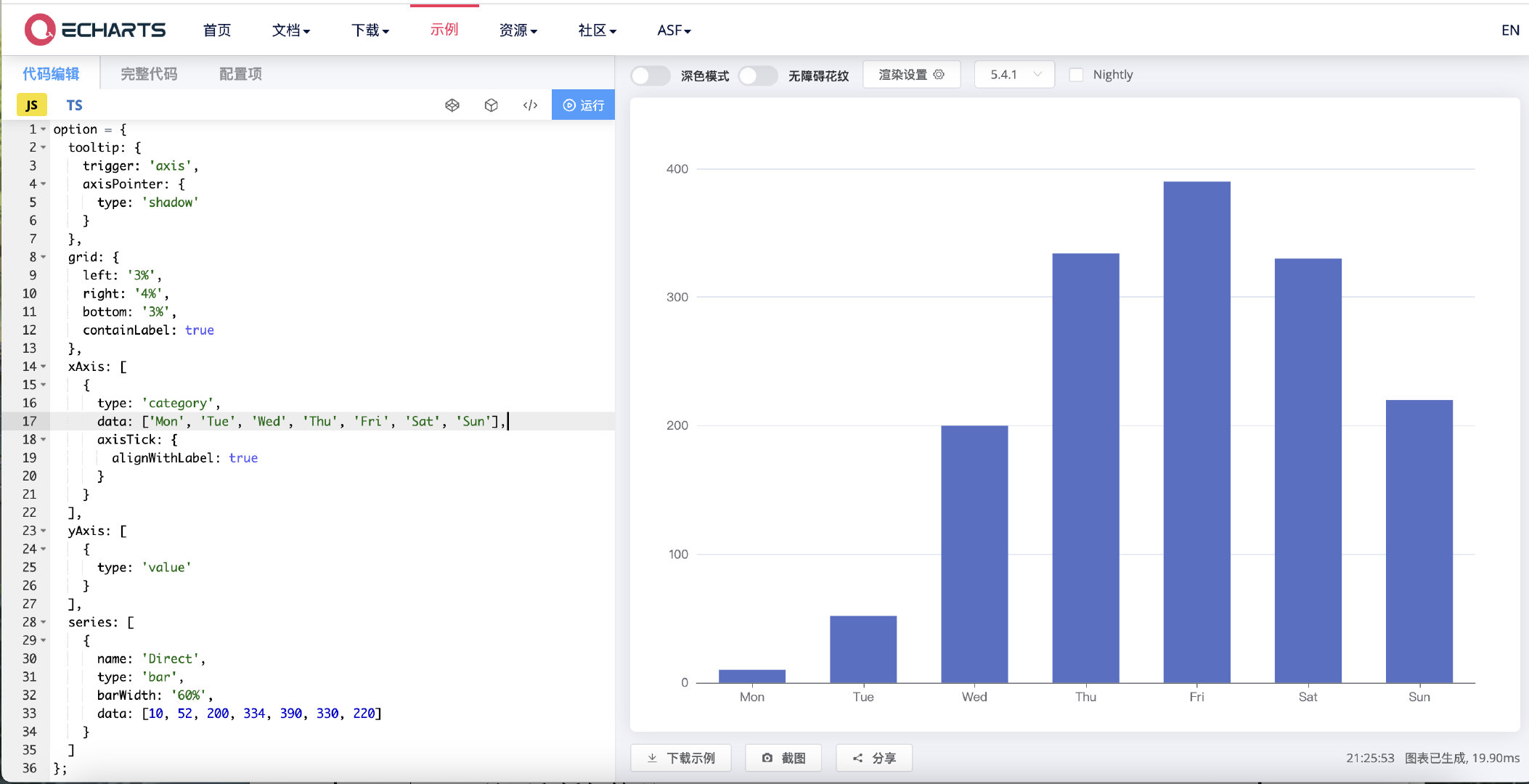Click x-axis label Fri
The width and height of the screenshot is (1529, 784).
(x=1196, y=697)
